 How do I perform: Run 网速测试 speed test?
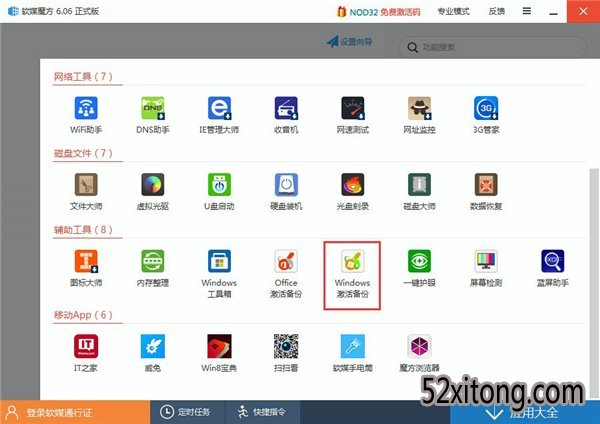coord(352,108)
